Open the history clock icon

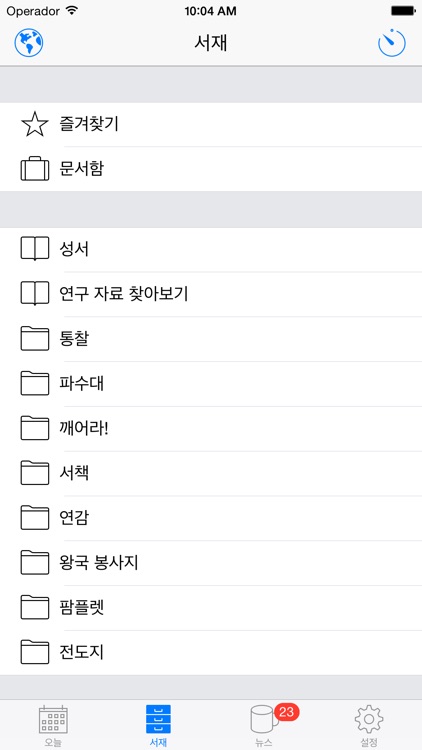click(x=392, y=43)
